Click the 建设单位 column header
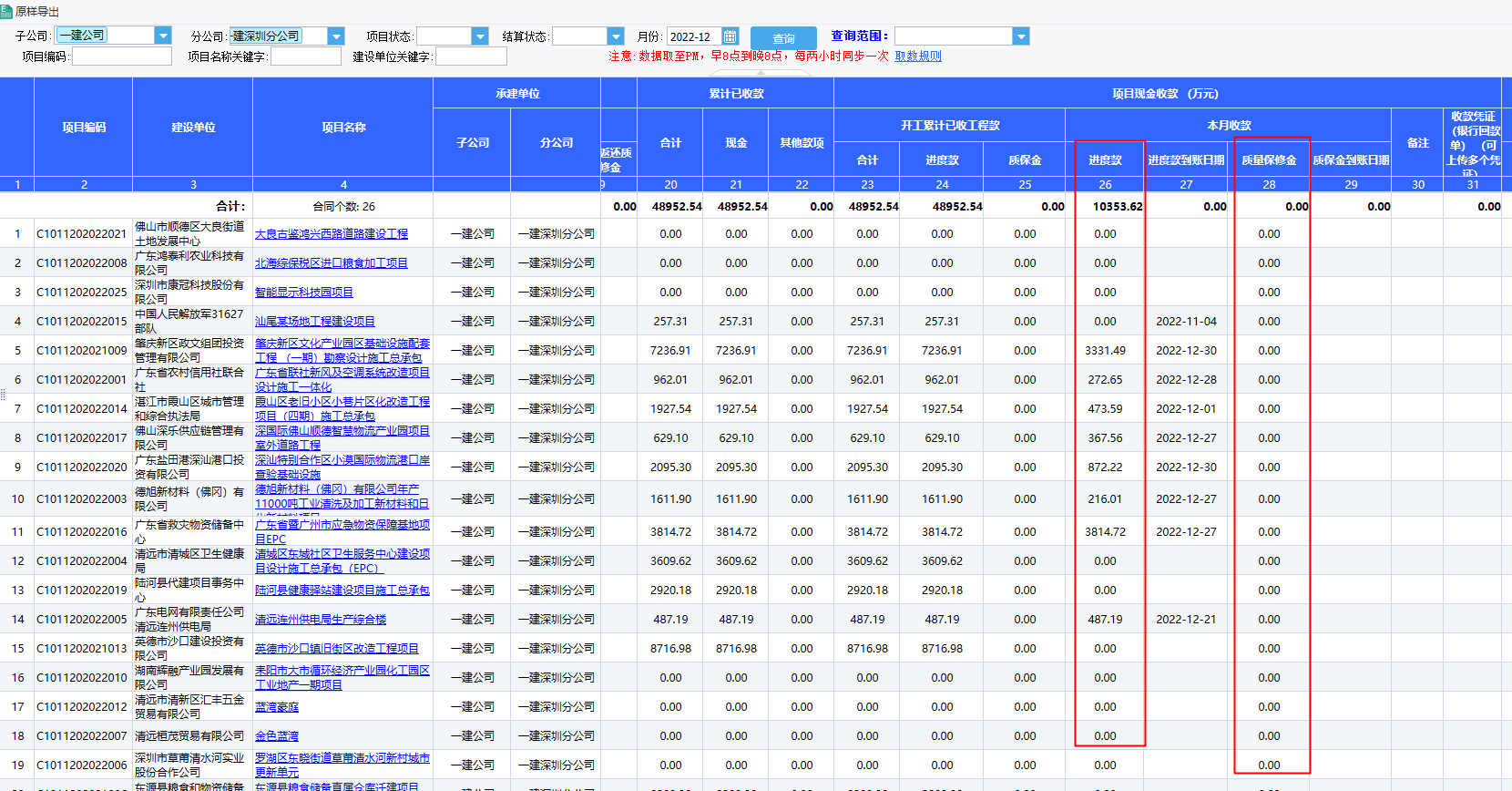Screen dimensions: 1512x791 [193, 128]
